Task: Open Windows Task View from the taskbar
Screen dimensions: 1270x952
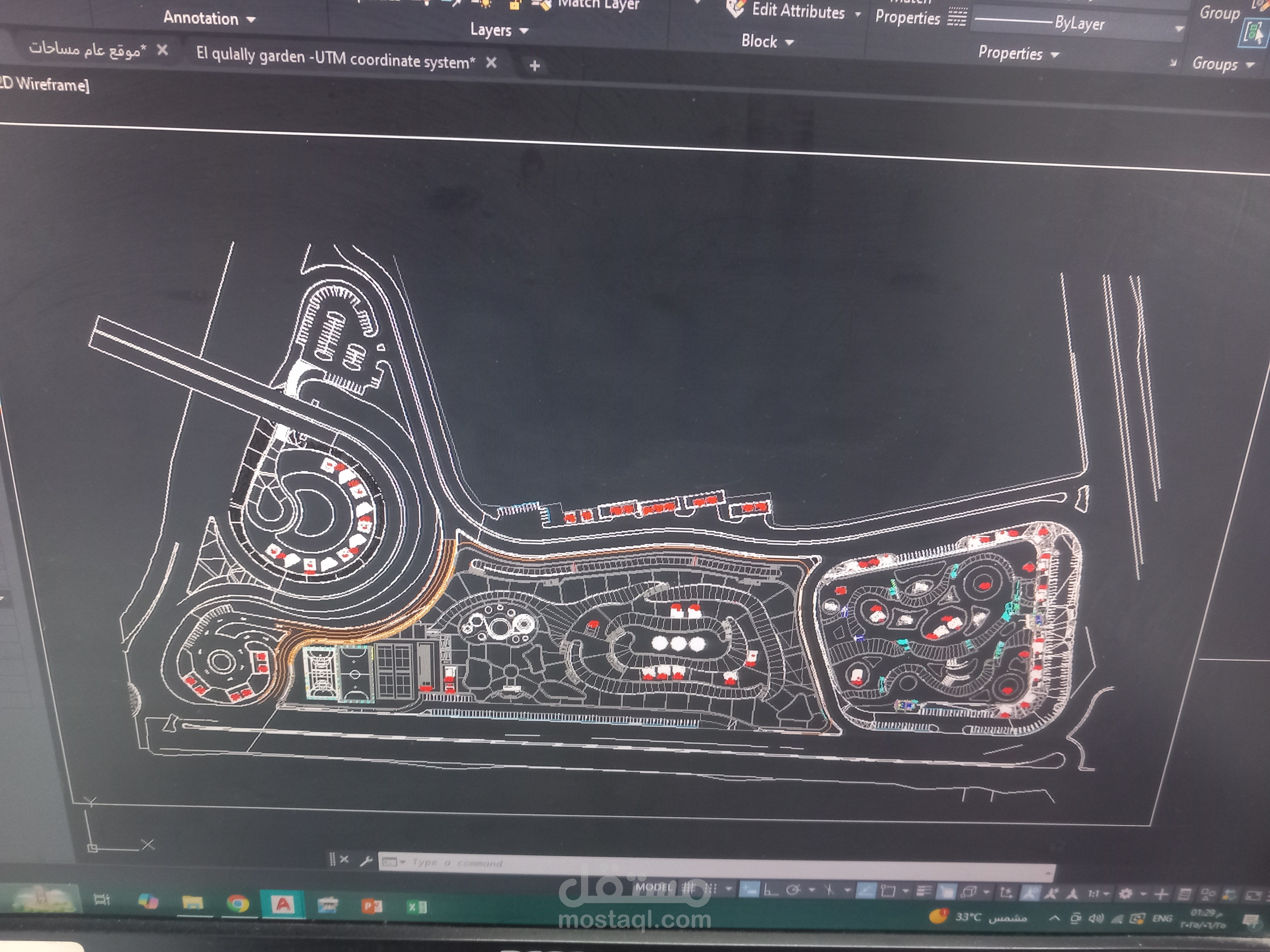Action: coord(101,899)
